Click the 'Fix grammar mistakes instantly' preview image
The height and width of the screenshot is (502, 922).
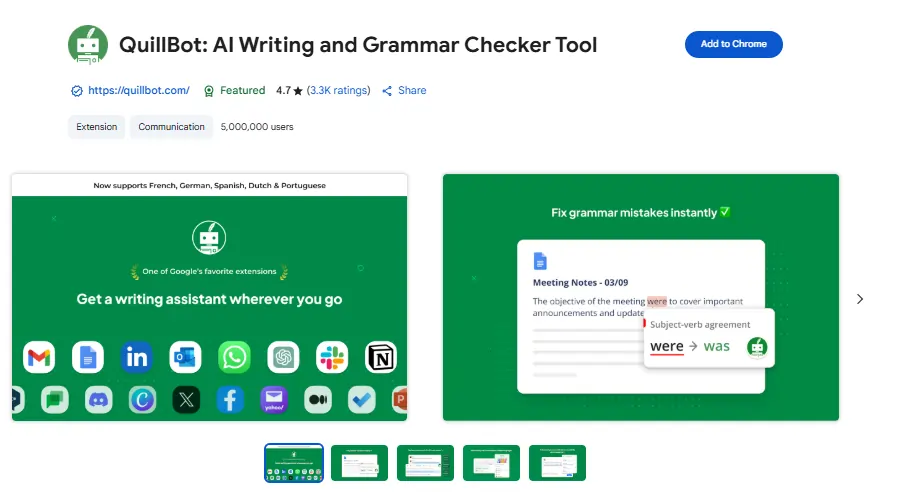coord(640,298)
